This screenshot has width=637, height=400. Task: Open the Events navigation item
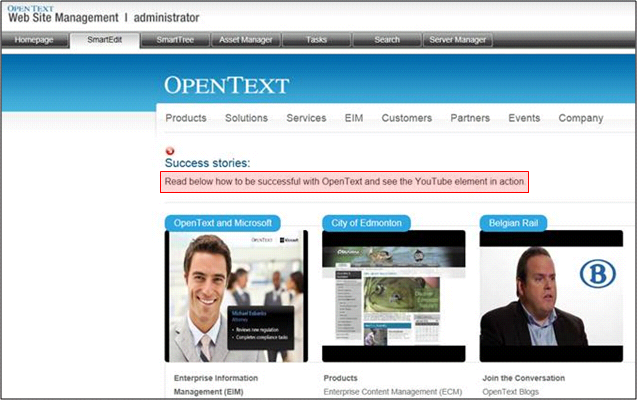point(524,118)
